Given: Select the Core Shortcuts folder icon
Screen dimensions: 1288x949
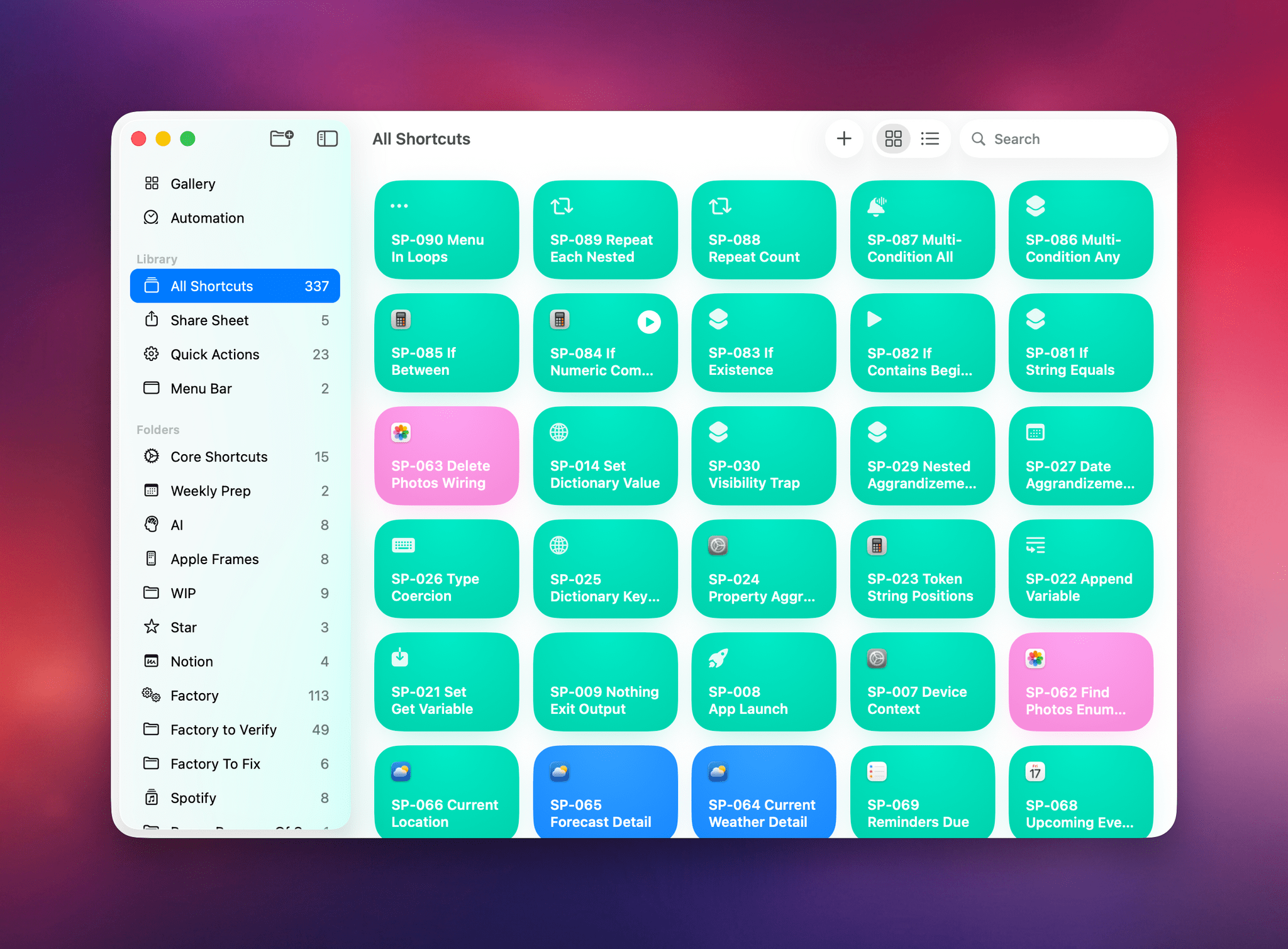Looking at the screenshot, I should [x=152, y=457].
